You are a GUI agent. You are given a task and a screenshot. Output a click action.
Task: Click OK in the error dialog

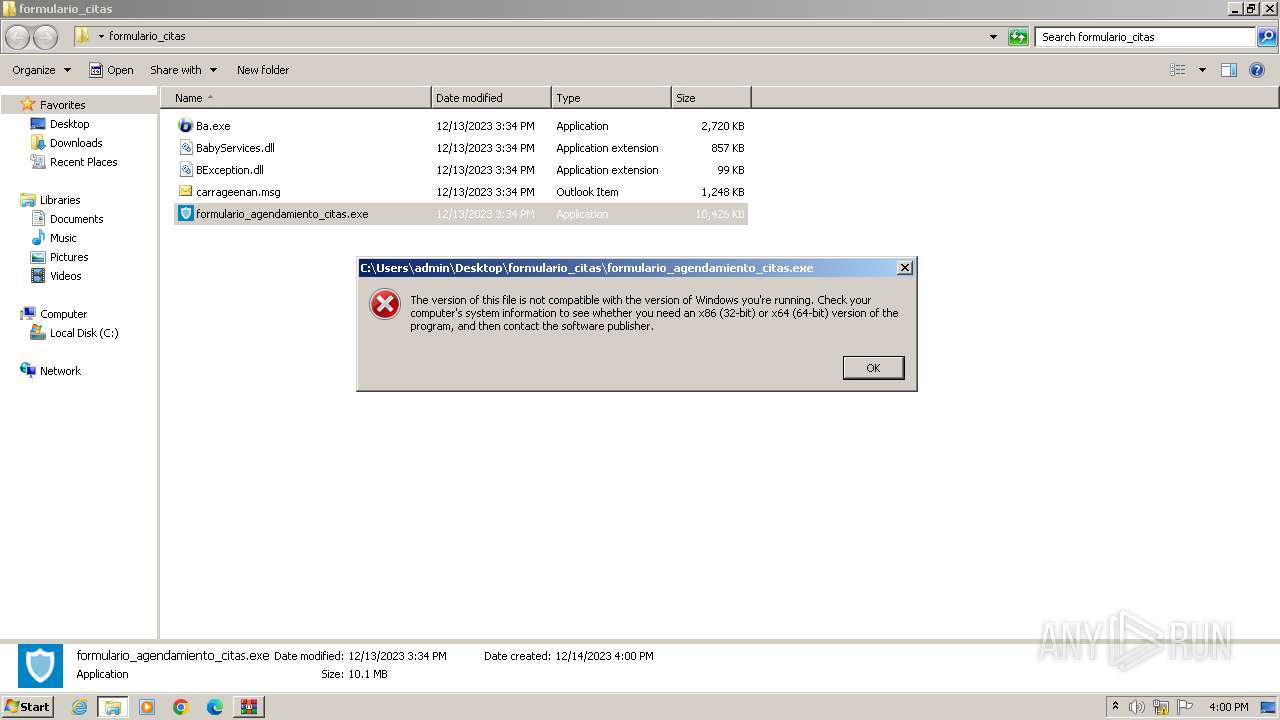pyautogui.click(x=873, y=368)
